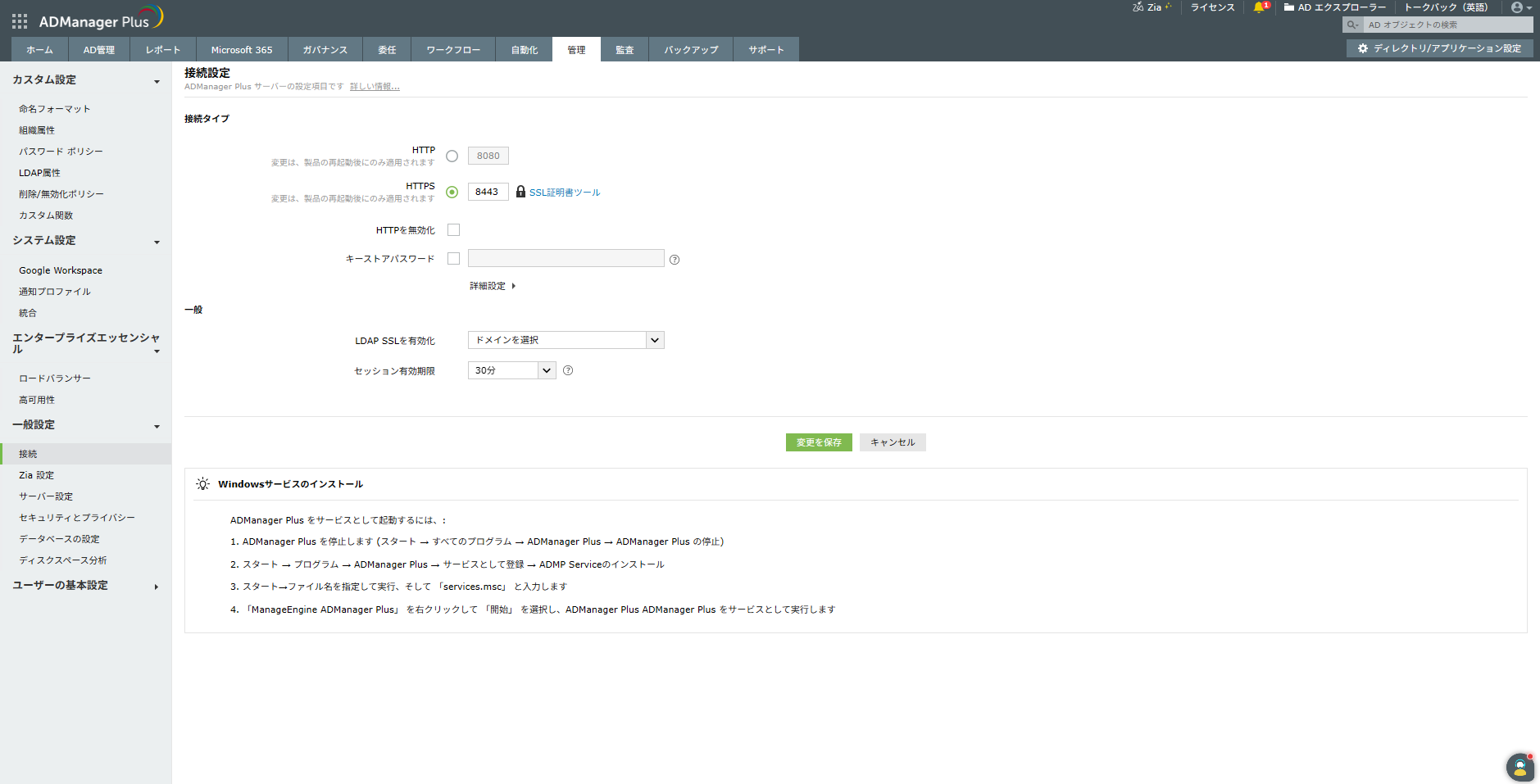1540x784 pixels.
Task: Open the SSL証明書ツール link
Action: (x=565, y=193)
